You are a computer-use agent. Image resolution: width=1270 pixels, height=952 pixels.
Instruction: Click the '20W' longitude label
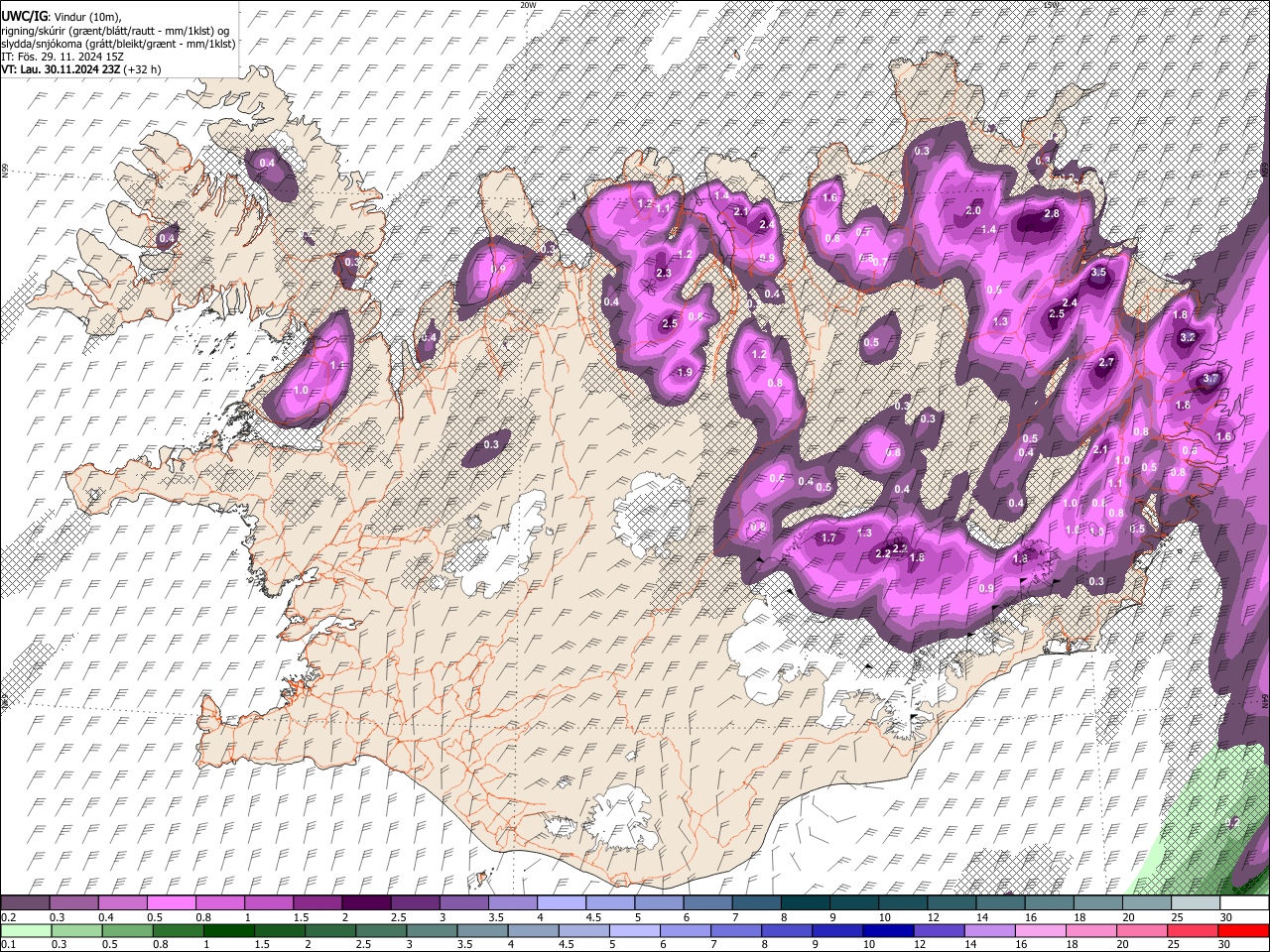coord(528,5)
